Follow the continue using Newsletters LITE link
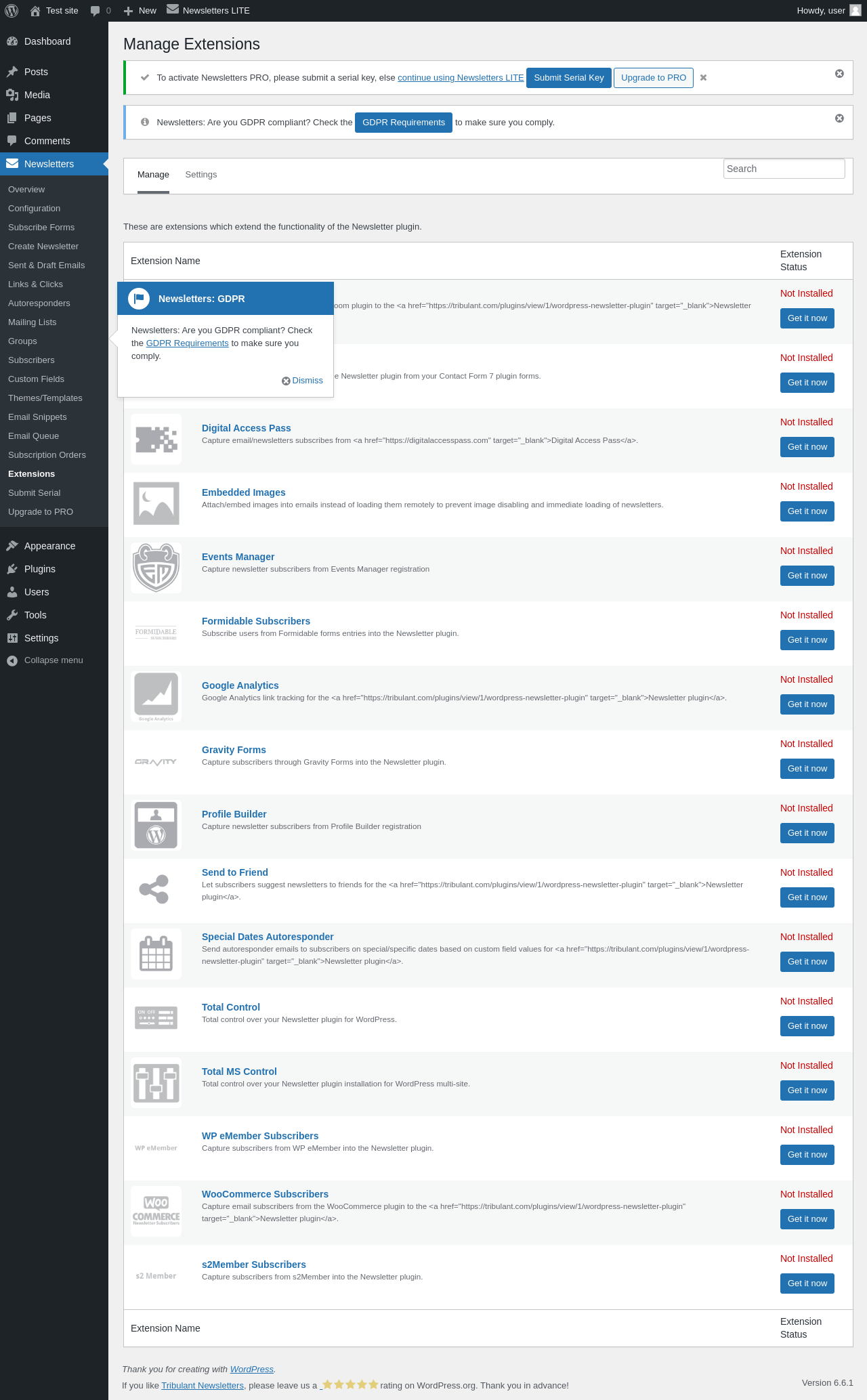867x1400 pixels. (461, 78)
